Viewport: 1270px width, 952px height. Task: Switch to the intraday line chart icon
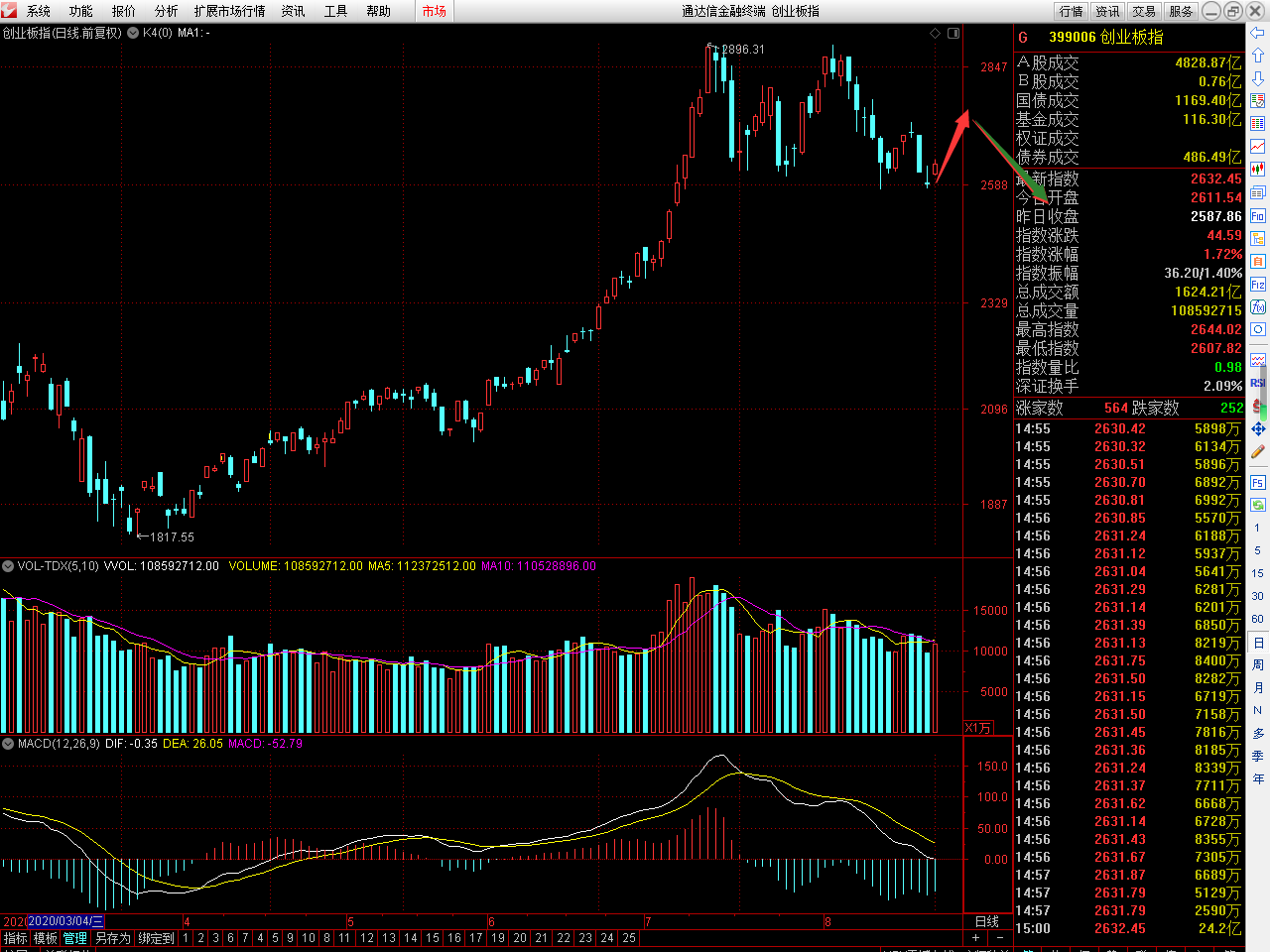1257,147
